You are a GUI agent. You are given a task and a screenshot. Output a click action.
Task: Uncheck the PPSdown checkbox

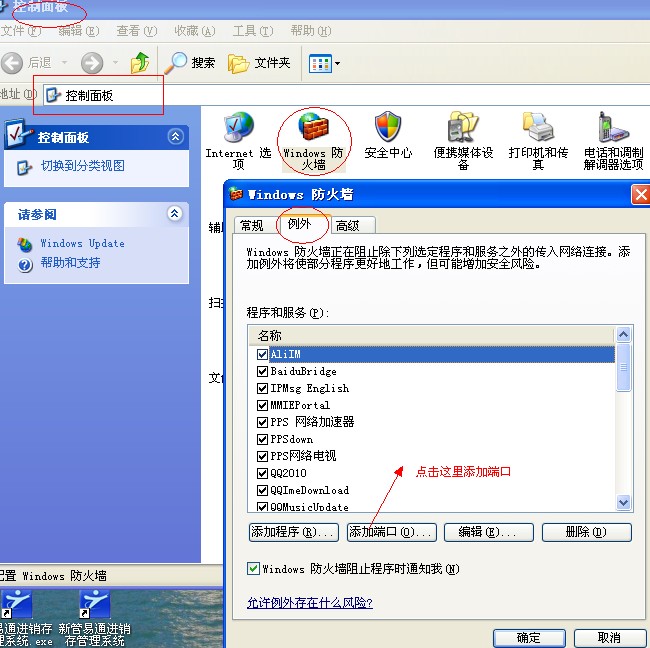pos(262,439)
